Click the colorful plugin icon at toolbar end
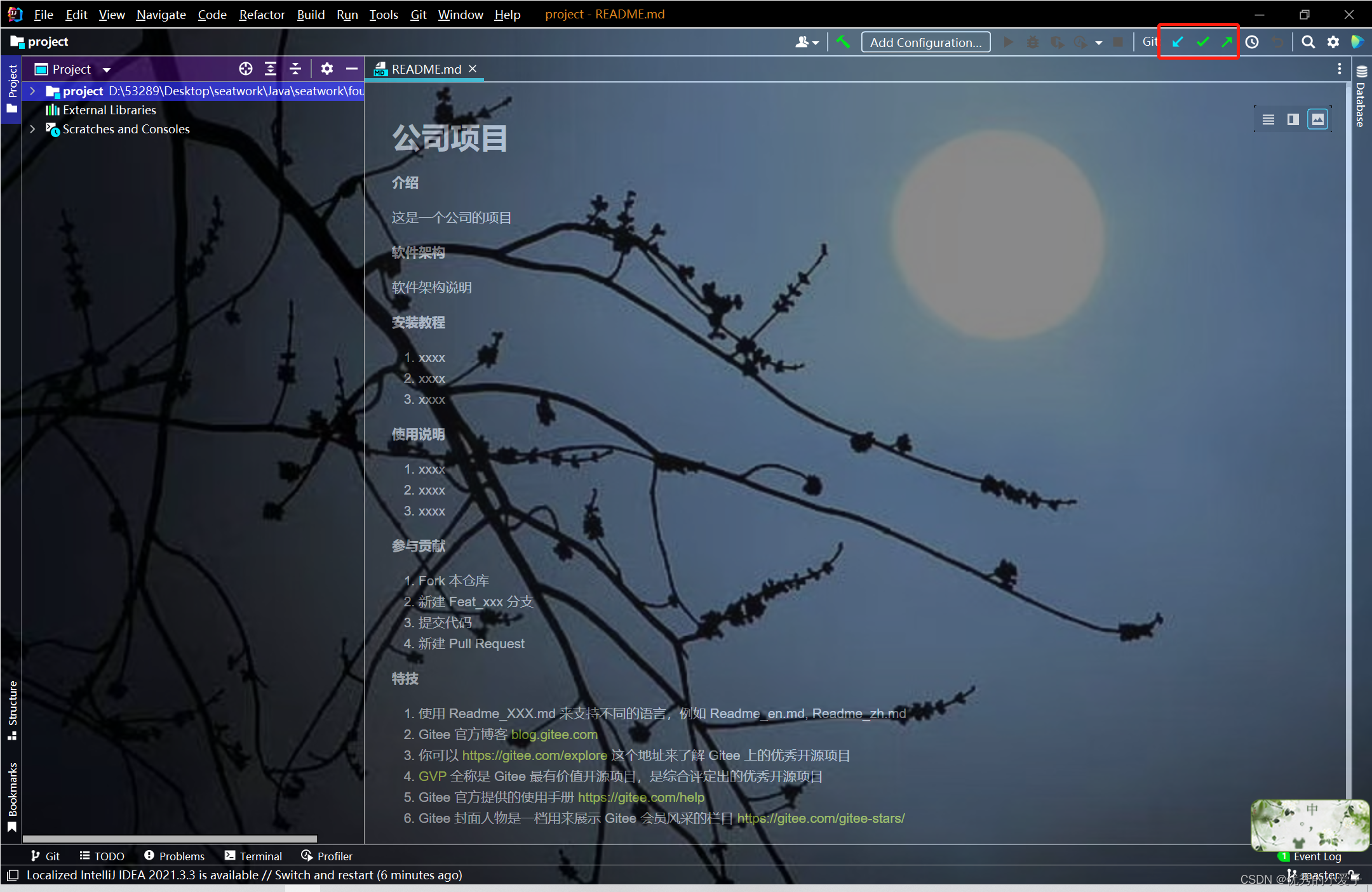Screen dimensions: 1372x892 [1357, 42]
